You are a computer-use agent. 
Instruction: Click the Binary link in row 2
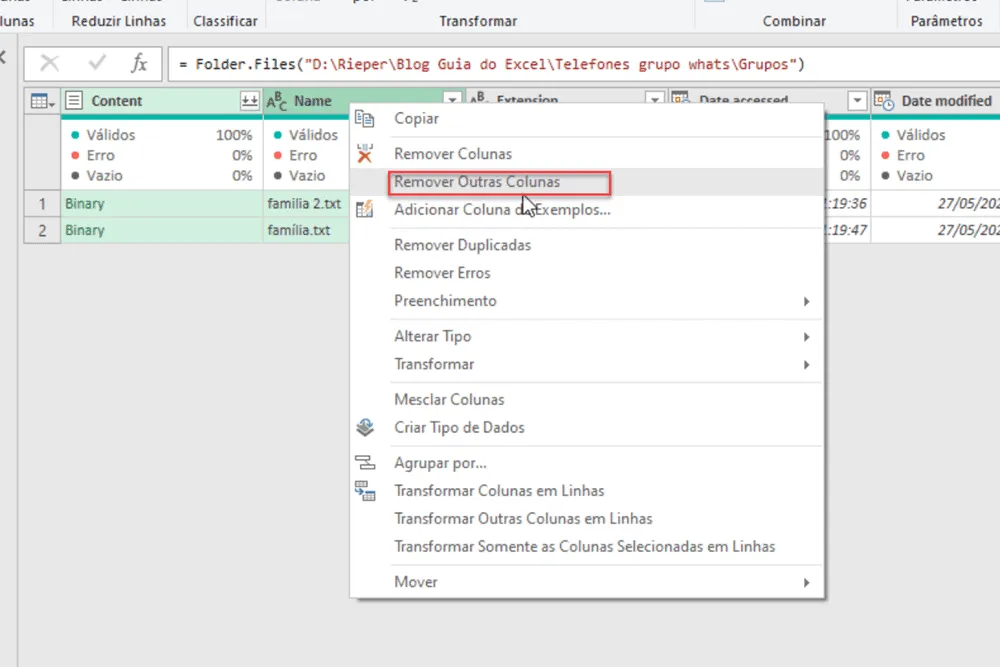point(84,230)
